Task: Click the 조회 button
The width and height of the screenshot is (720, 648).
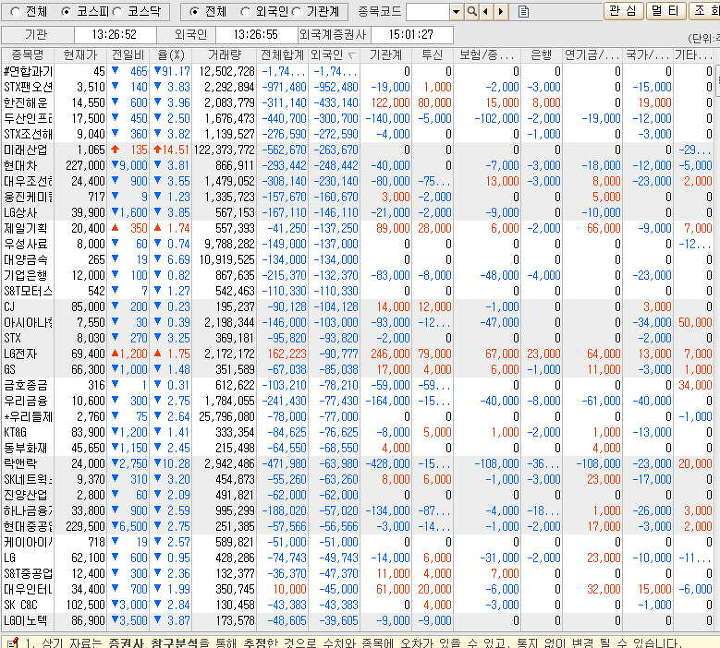Action: 705,11
